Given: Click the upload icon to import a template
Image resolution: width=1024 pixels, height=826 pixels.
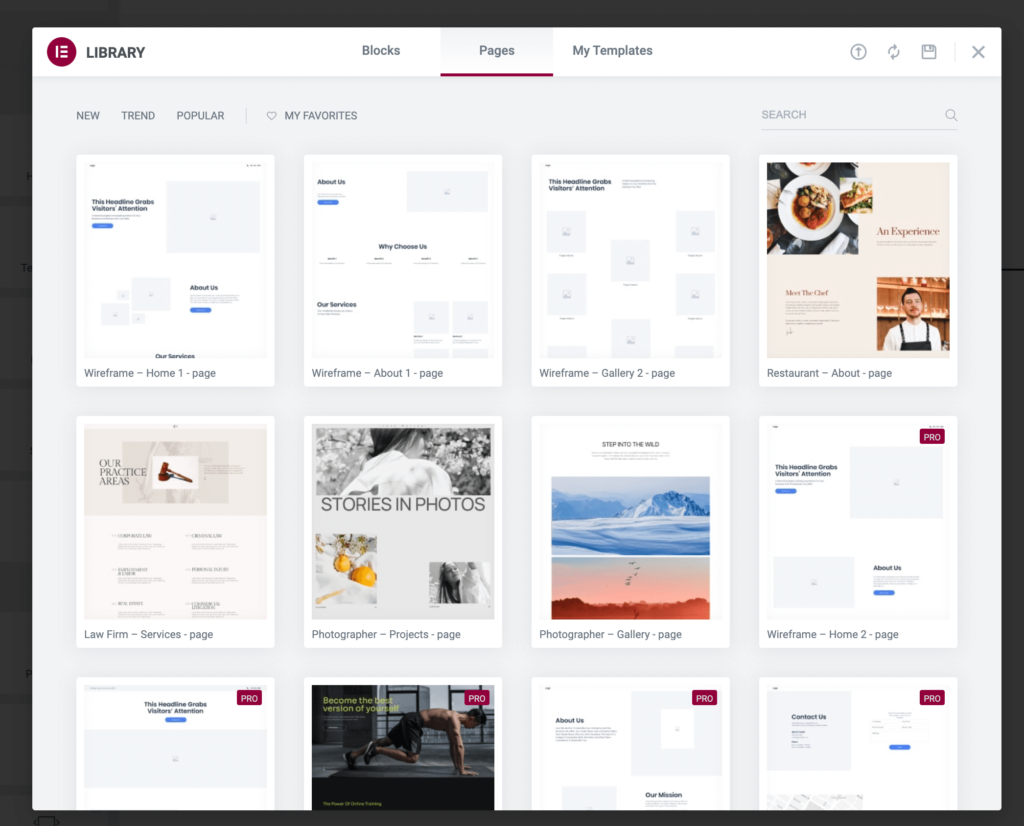Looking at the screenshot, I should point(858,51).
